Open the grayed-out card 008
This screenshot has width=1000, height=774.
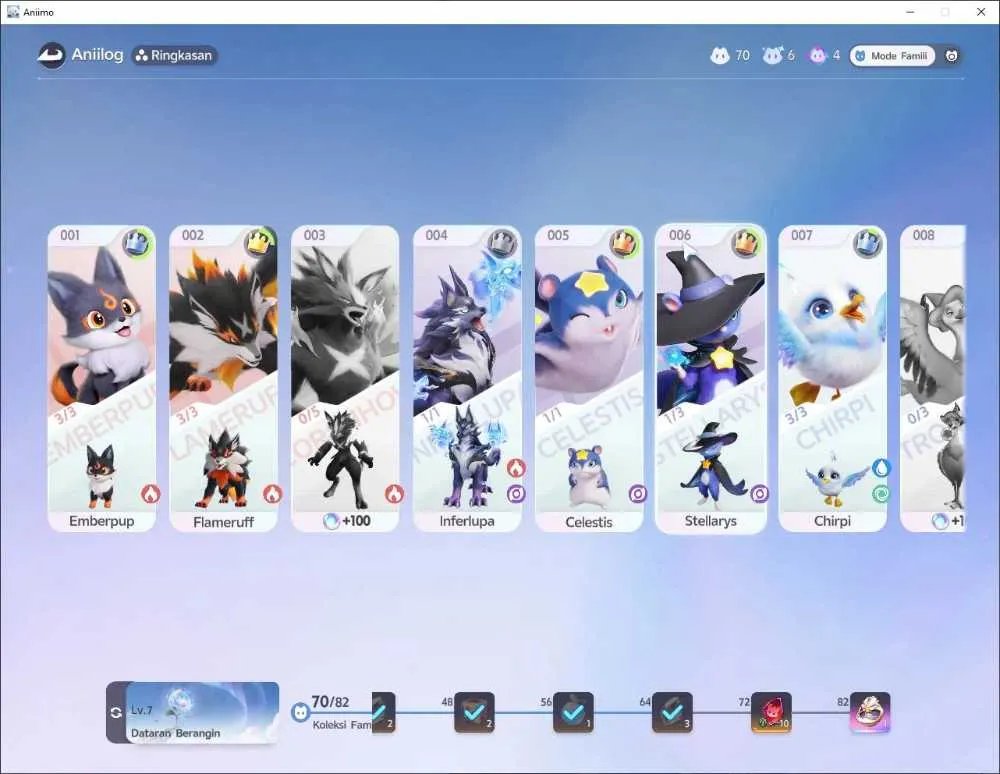click(933, 378)
